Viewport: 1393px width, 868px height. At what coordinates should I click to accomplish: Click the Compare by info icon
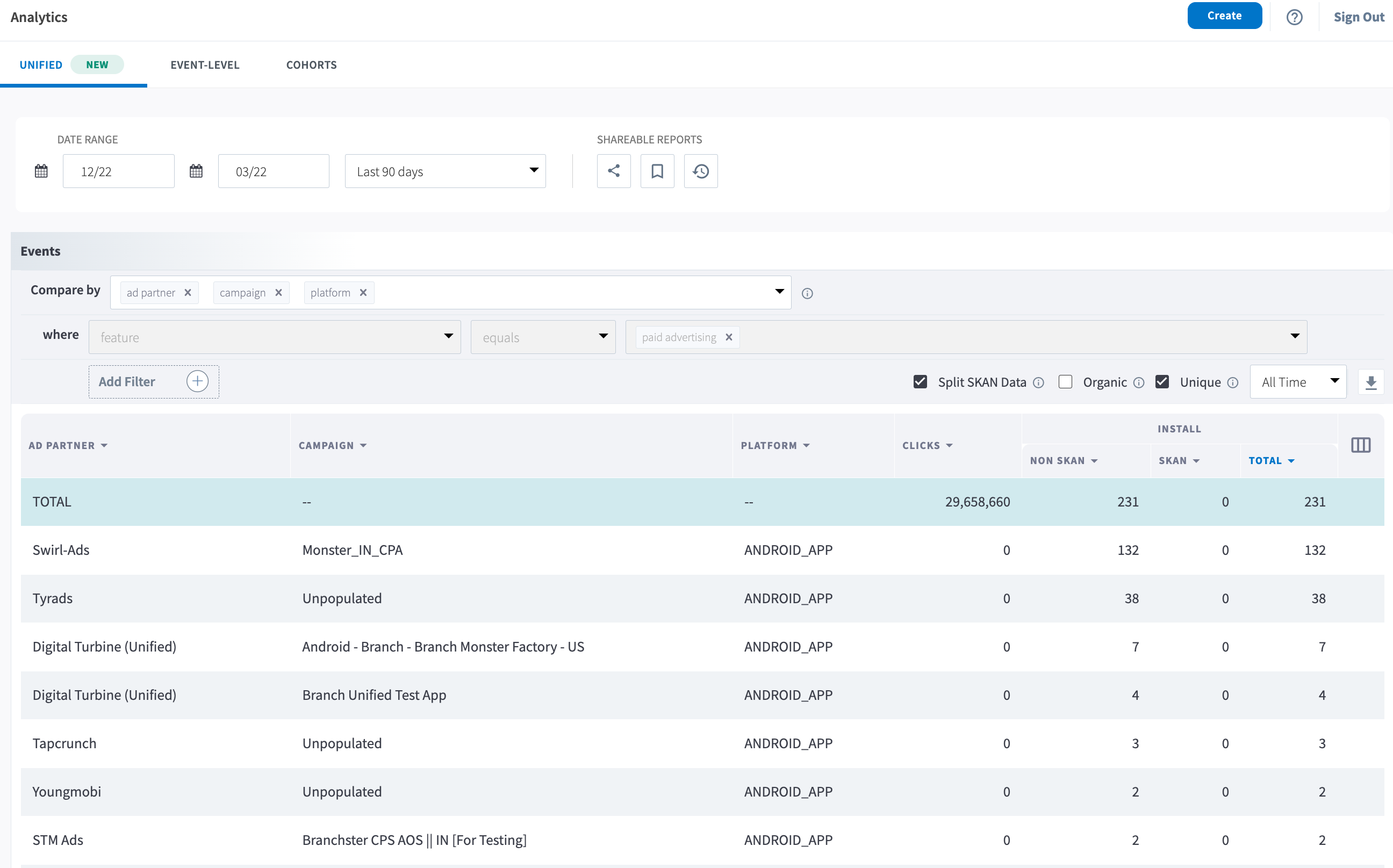pos(807,293)
